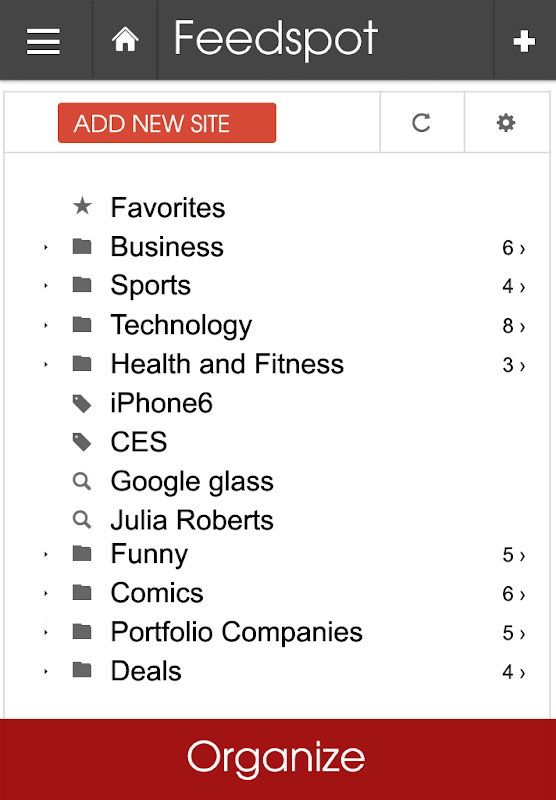The height and width of the screenshot is (800, 556).
Task: Open Sports unread count chevron
Action: tap(514, 286)
